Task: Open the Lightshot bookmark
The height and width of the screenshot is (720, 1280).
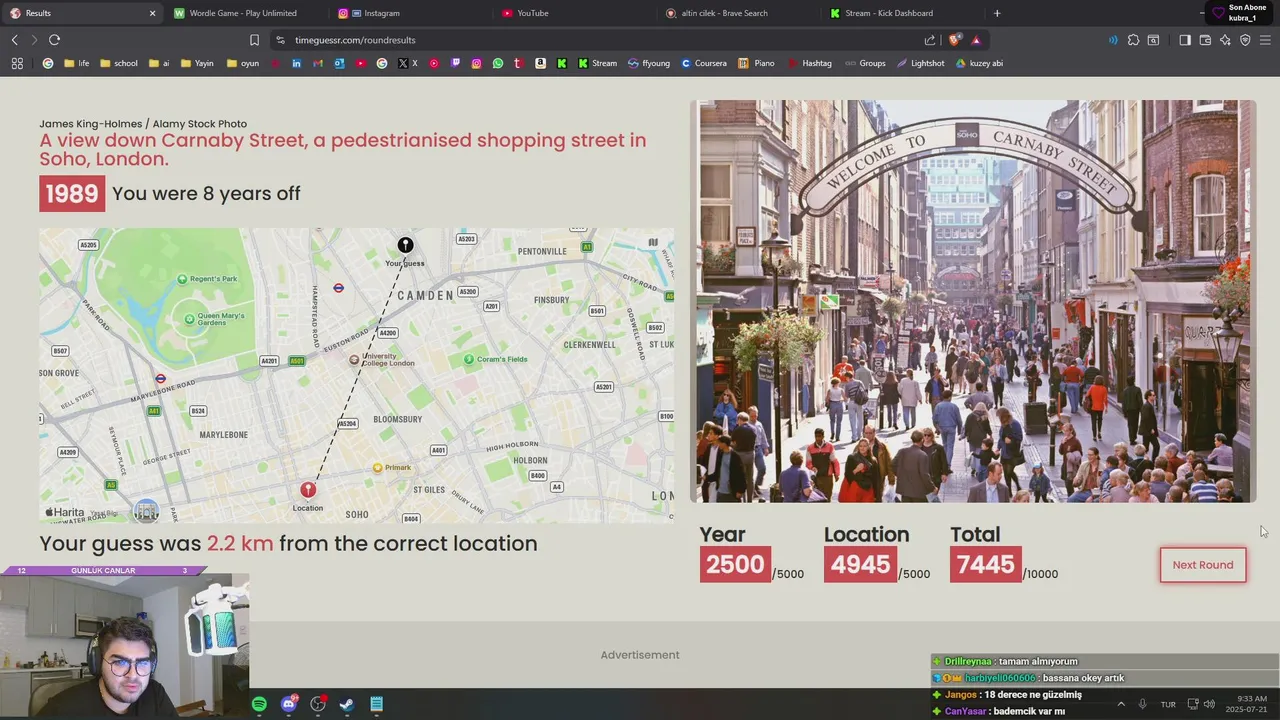Action: click(x=920, y=63)
